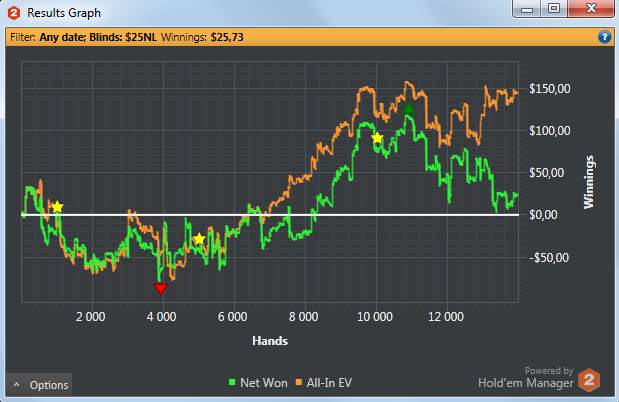
Task: Click the Powered by Hold'em Manager text
Action: pos(526,378)
